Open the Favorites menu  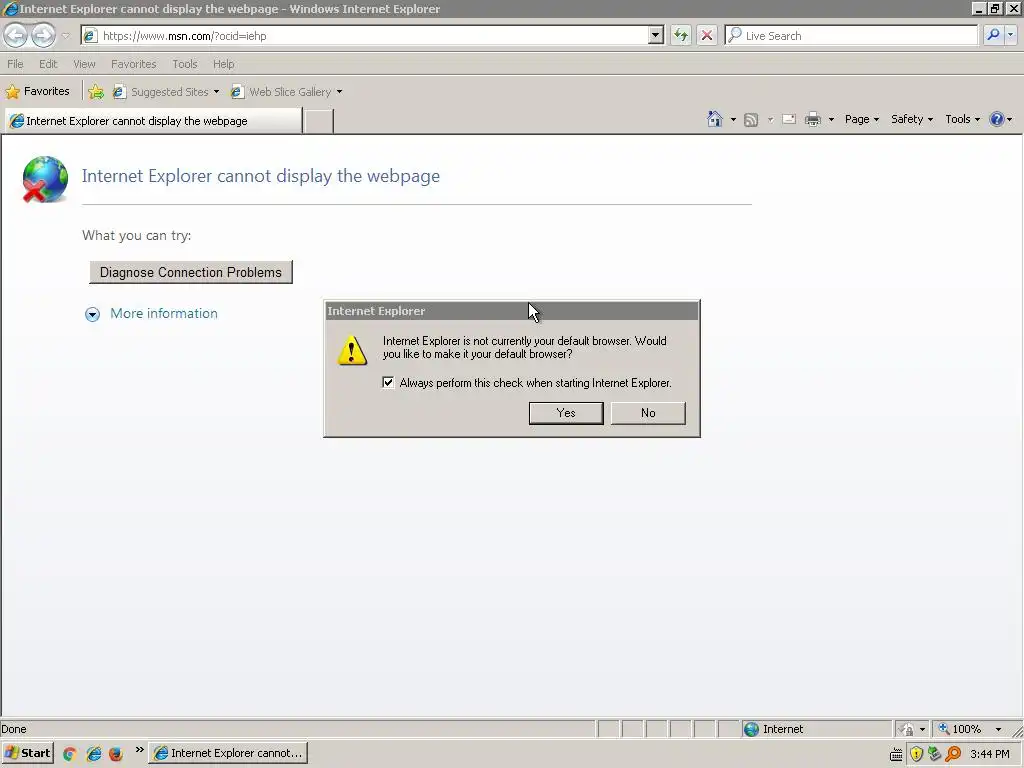[x=133, y=64]
